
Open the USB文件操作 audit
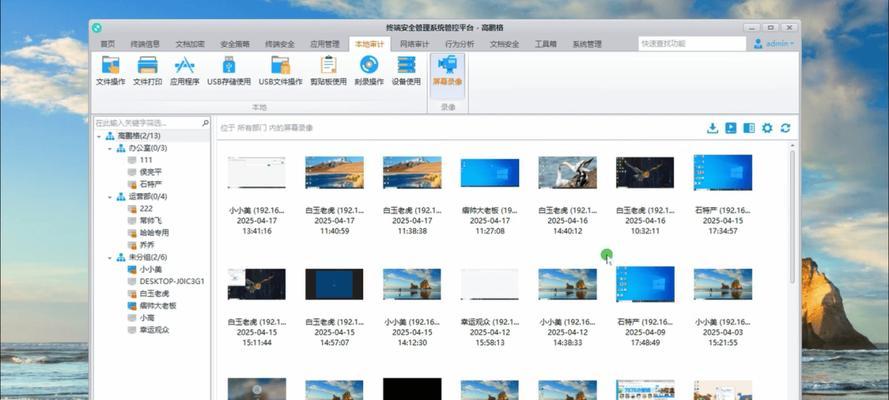281,71
